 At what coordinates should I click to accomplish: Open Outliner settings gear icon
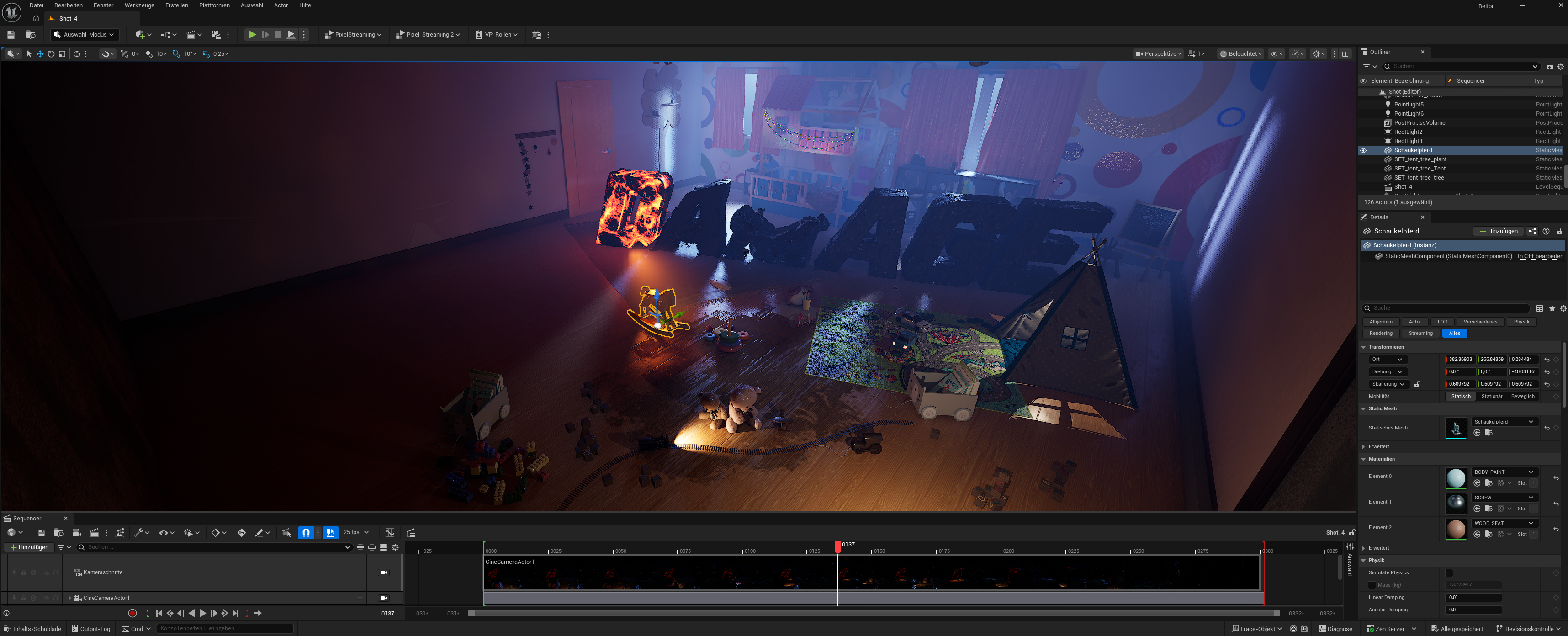(1560, 66)
